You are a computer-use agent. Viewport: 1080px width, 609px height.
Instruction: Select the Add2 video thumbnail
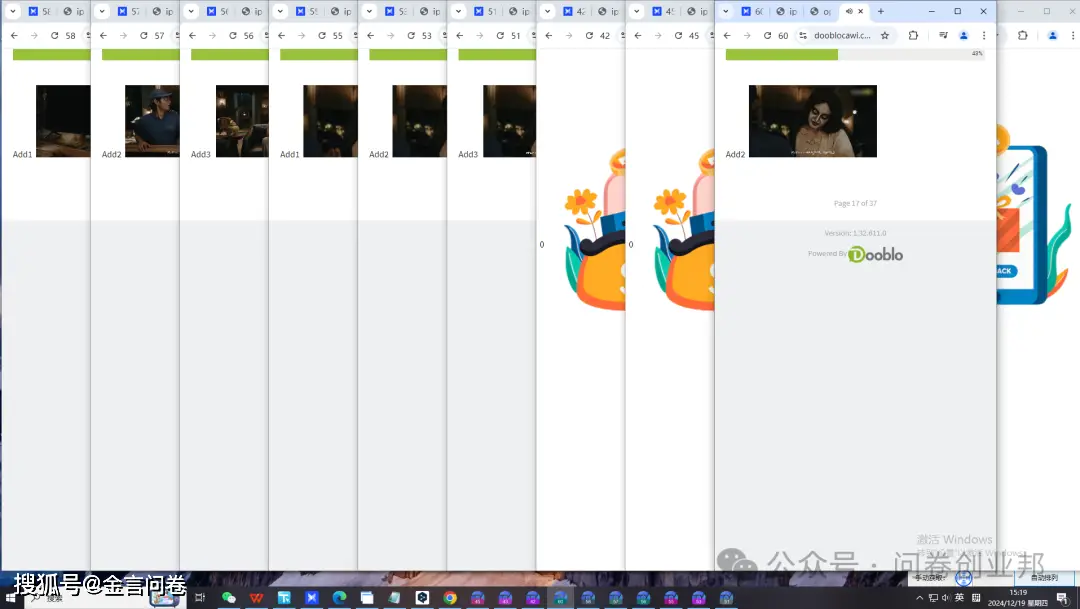pyautogui.click(x=812, y=121)
